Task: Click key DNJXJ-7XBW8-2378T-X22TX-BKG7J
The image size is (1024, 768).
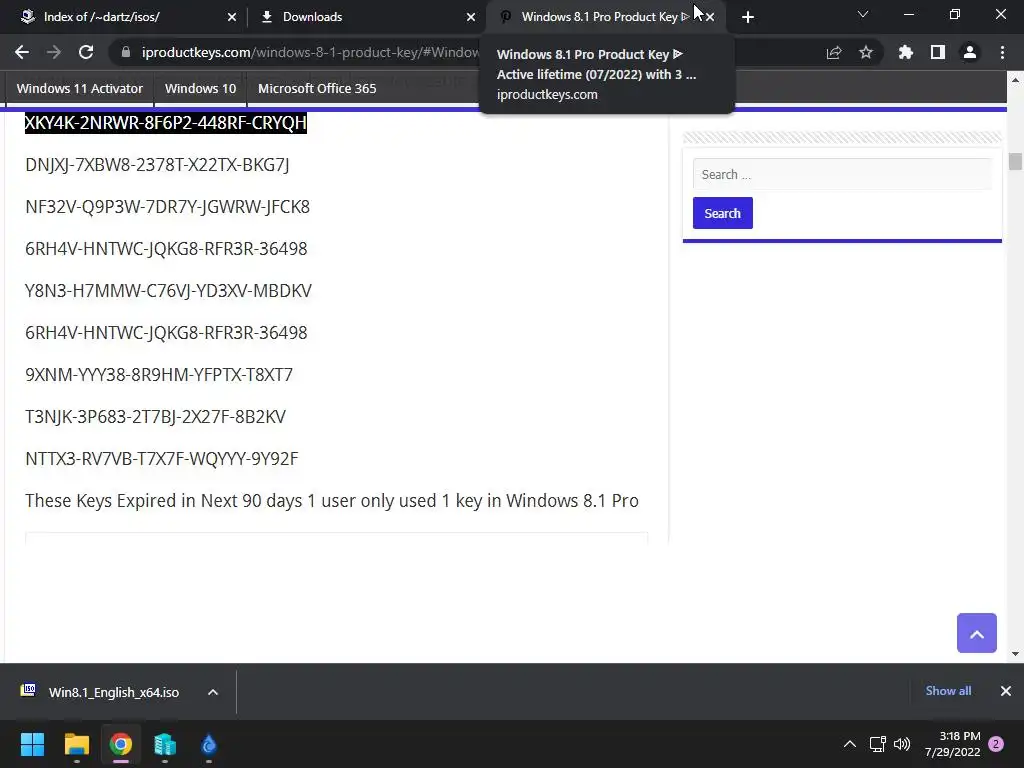Action: pyautogui.click(x=157, y=165)
